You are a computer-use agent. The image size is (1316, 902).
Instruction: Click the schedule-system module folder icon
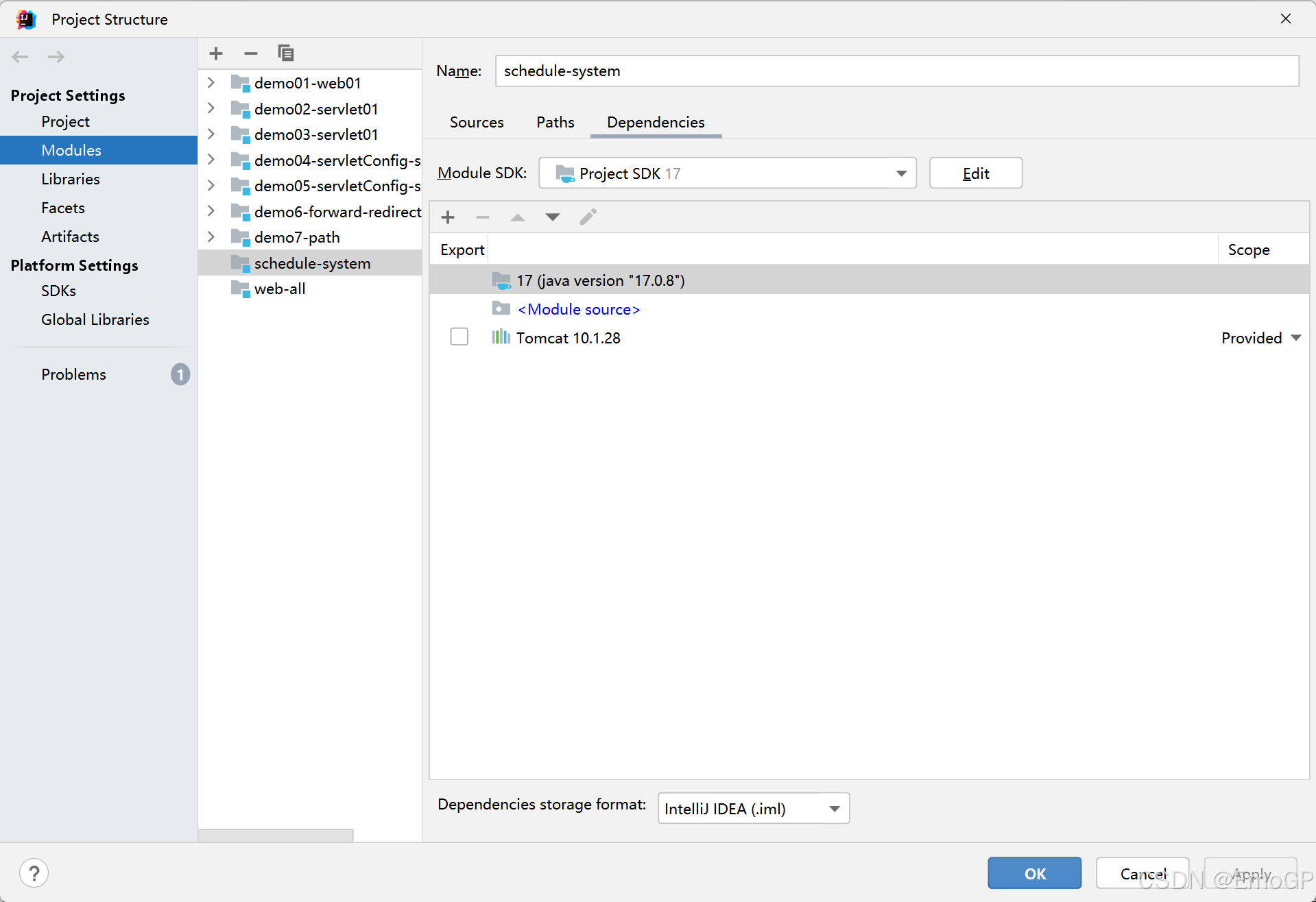pos(241,263)
